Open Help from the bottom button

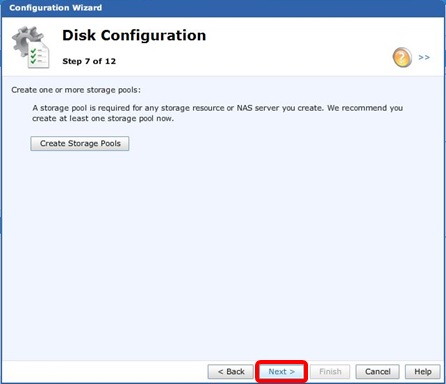pos(423,372)
